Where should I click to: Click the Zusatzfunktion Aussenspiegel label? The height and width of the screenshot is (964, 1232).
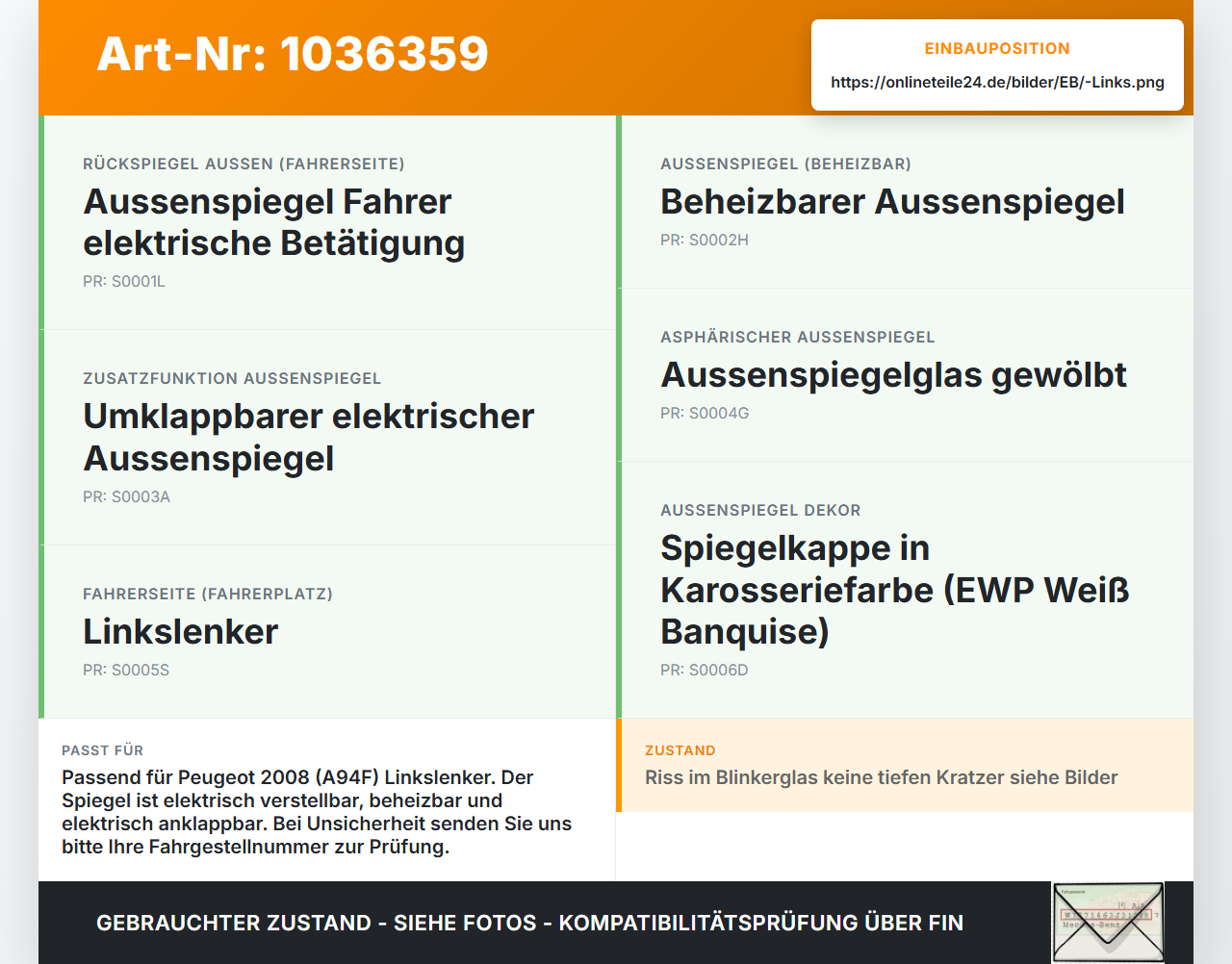(232, 378)
